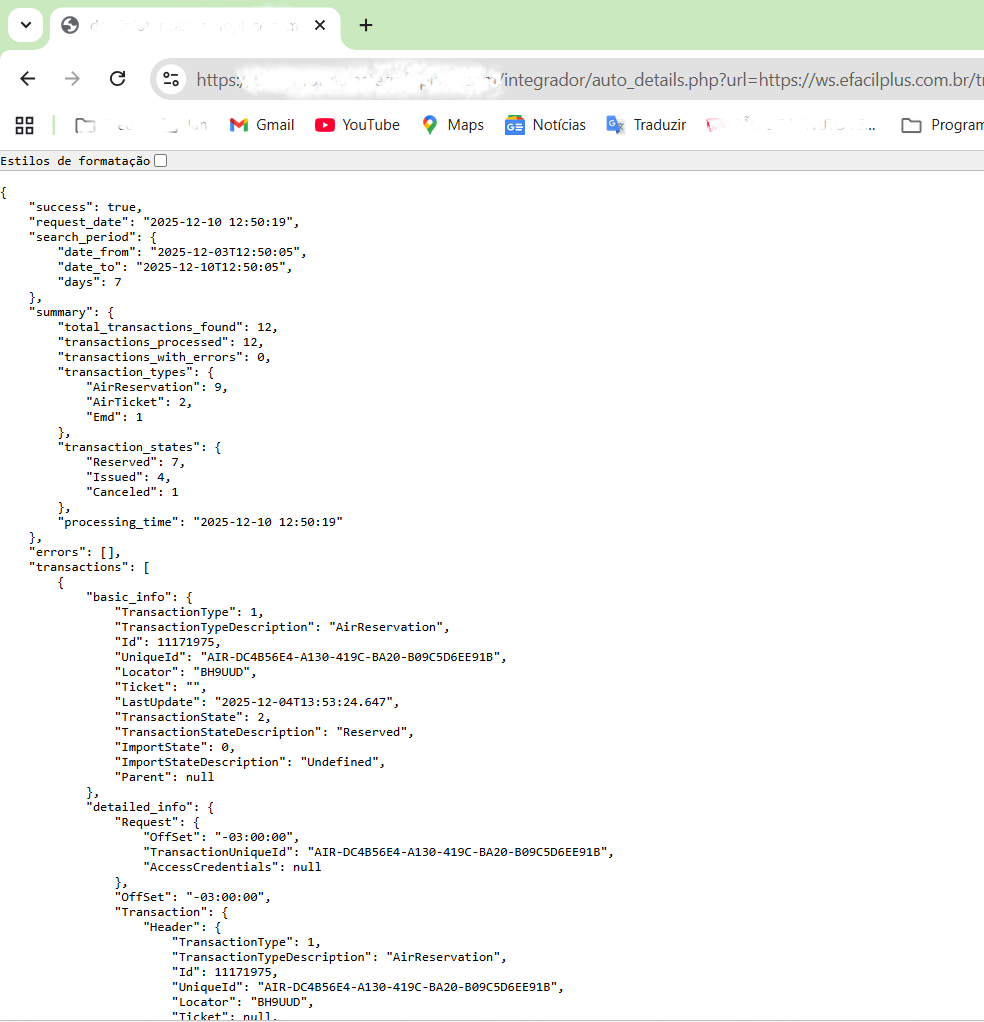This screenshot has width=984, height=1022.
Task: Reload the current page
Action: pos(117,78)
